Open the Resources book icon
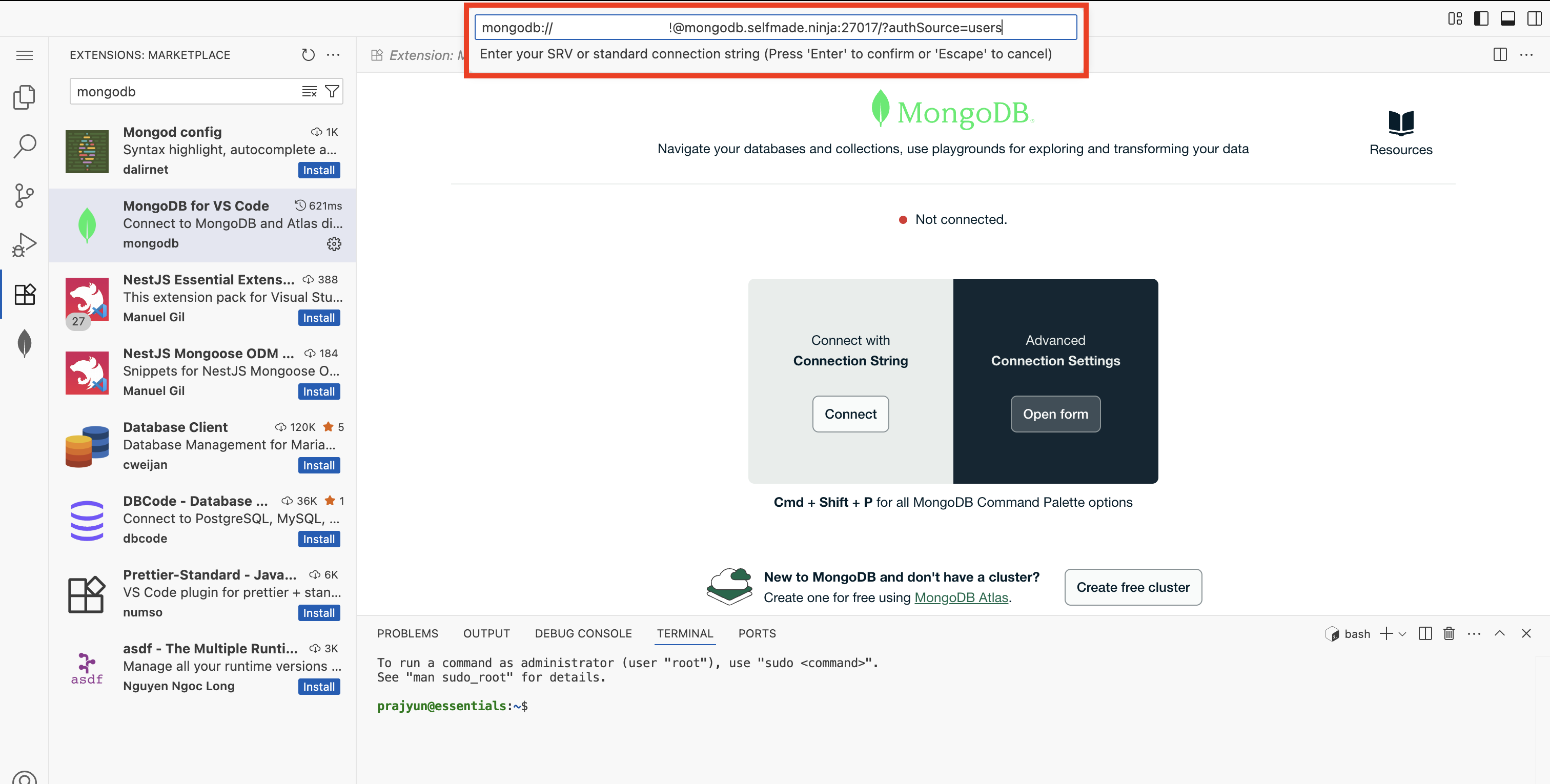The height and width of the screenshot is (784, 1550). click(x=1401, y=123)
